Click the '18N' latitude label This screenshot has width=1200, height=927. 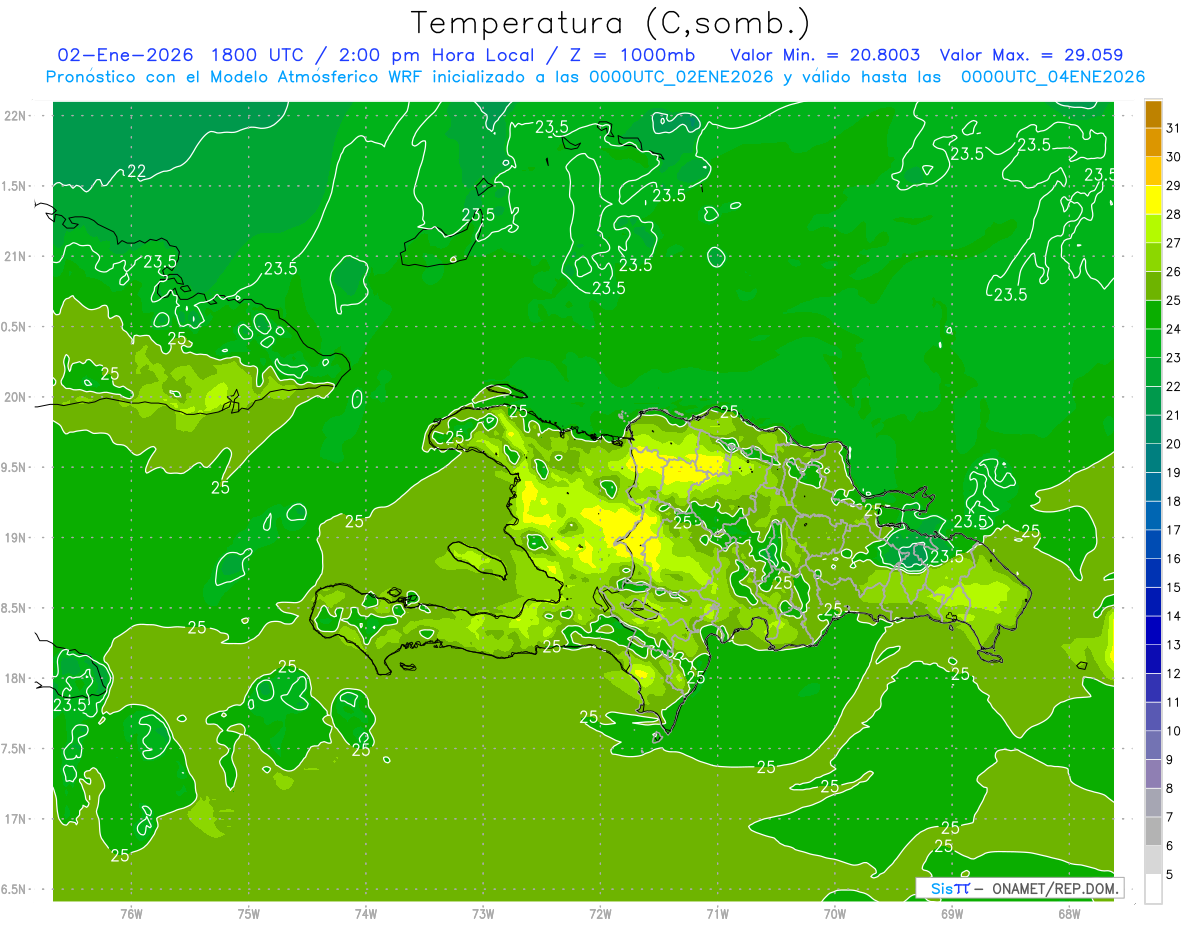coord(14,678)
